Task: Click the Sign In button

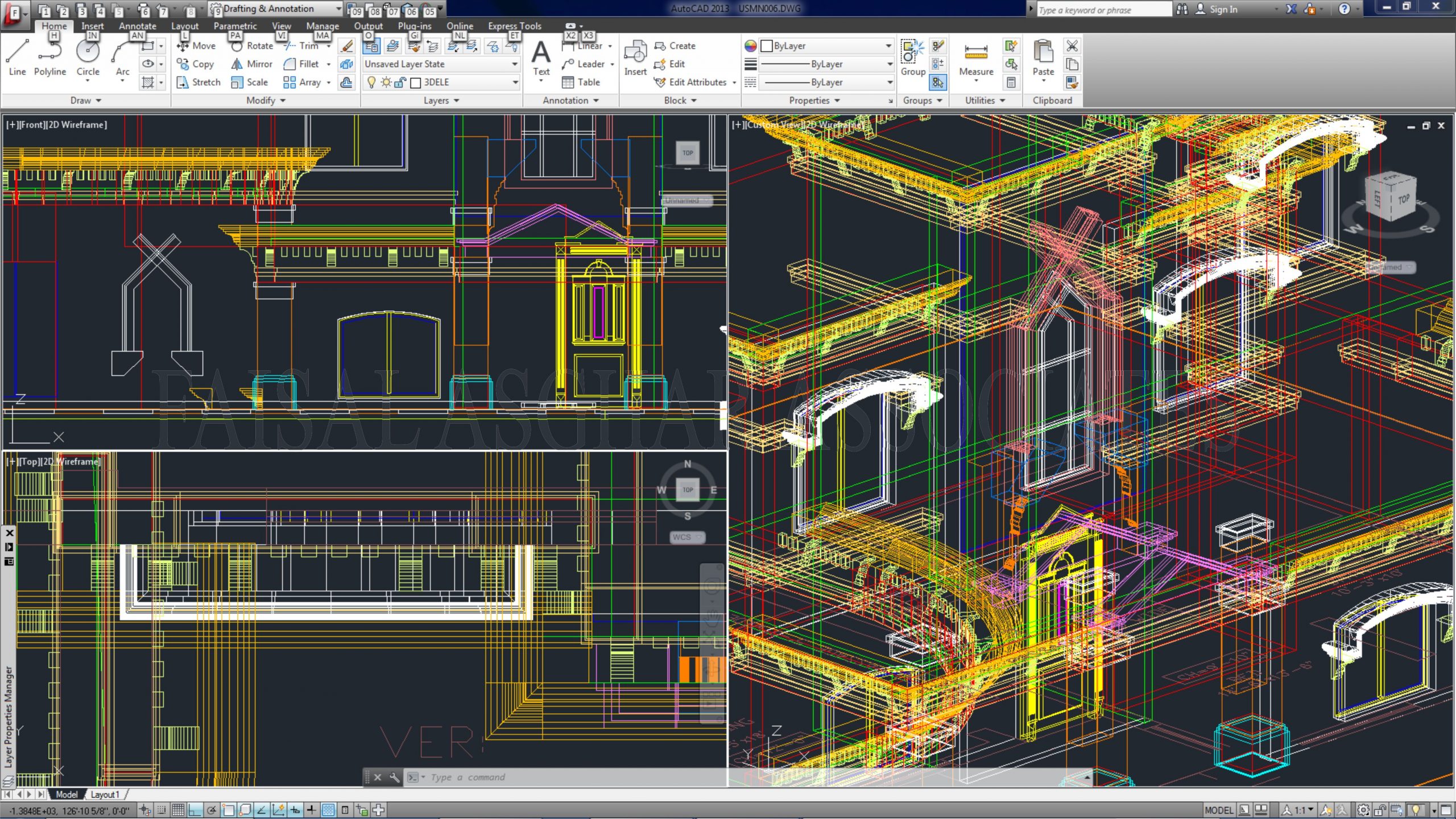Action: click(x=1223, y=9)
